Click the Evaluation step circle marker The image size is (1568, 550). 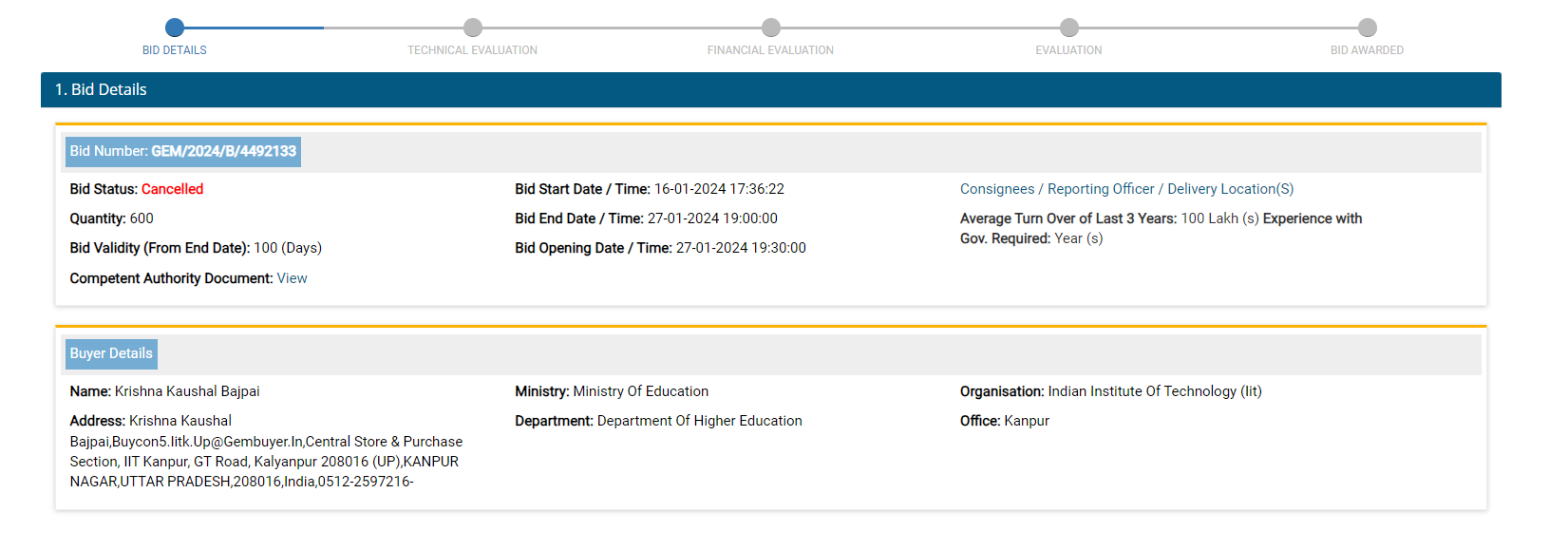point(1069,28)
